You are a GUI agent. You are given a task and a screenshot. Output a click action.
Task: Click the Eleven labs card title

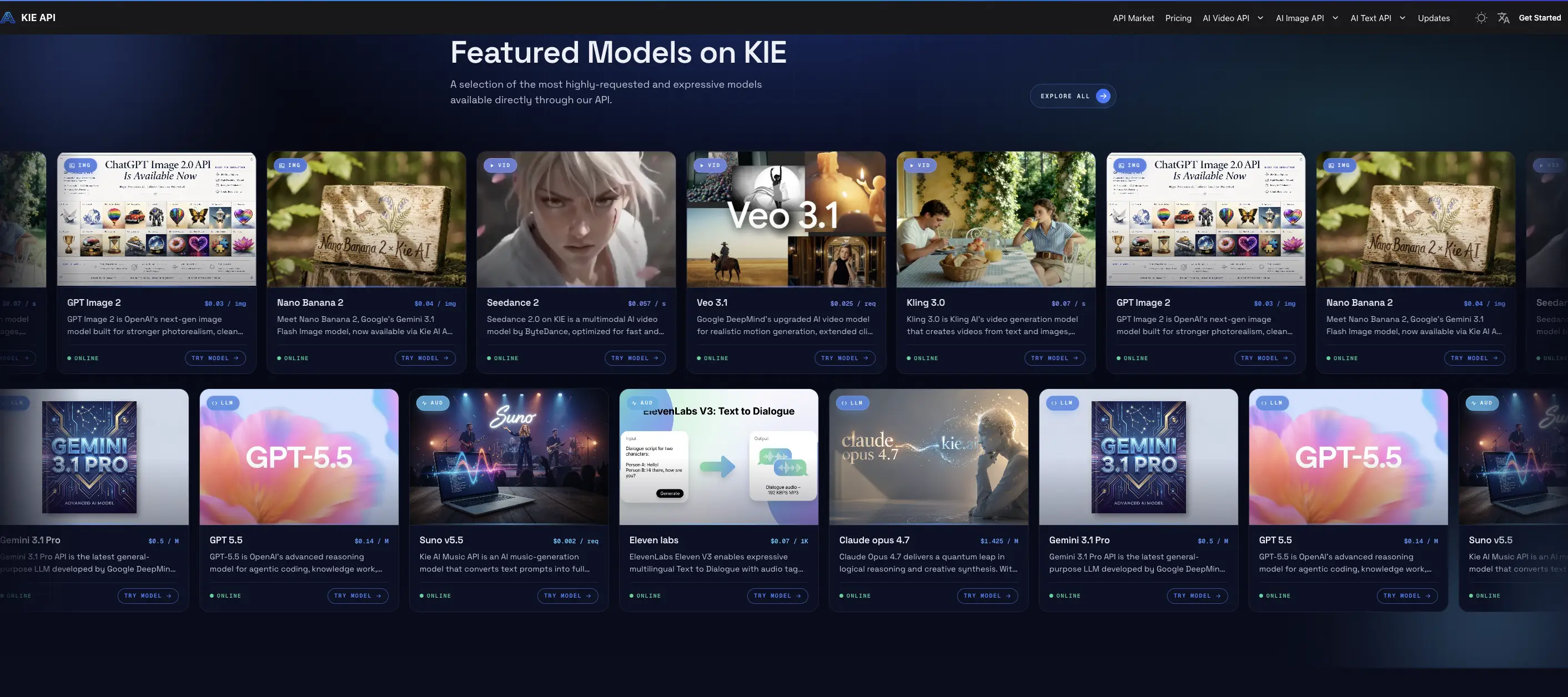click(x=654, y=540)
